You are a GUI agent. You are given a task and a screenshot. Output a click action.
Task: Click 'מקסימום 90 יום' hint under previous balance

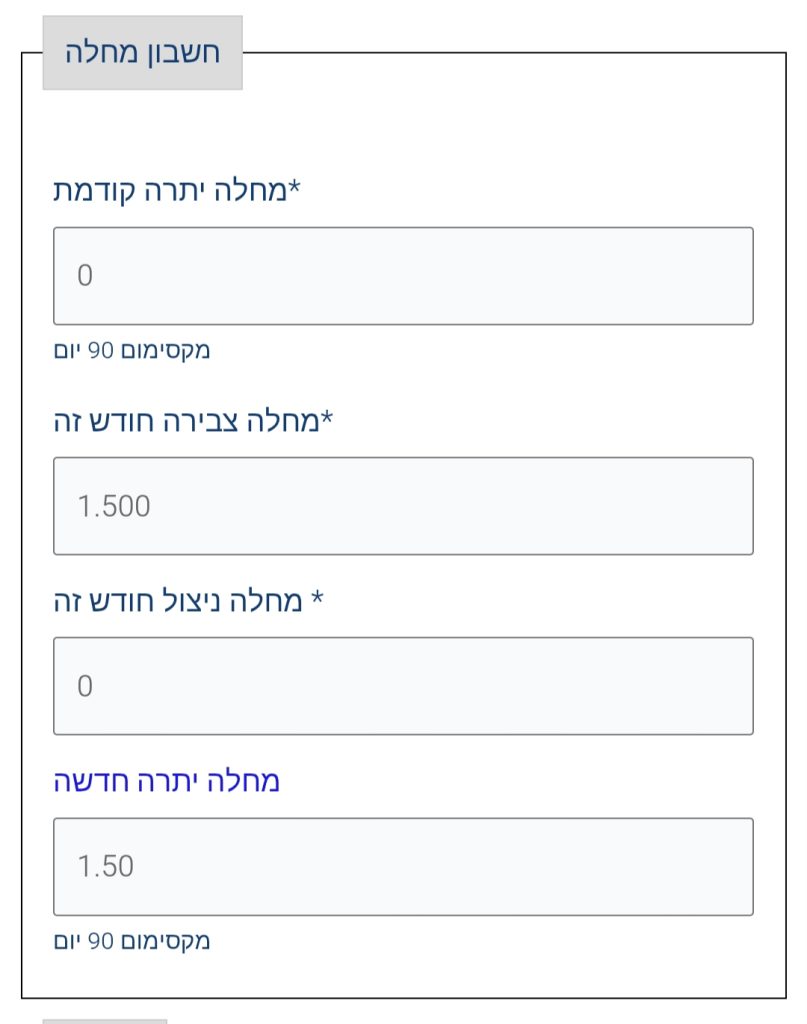pos(132,351)
